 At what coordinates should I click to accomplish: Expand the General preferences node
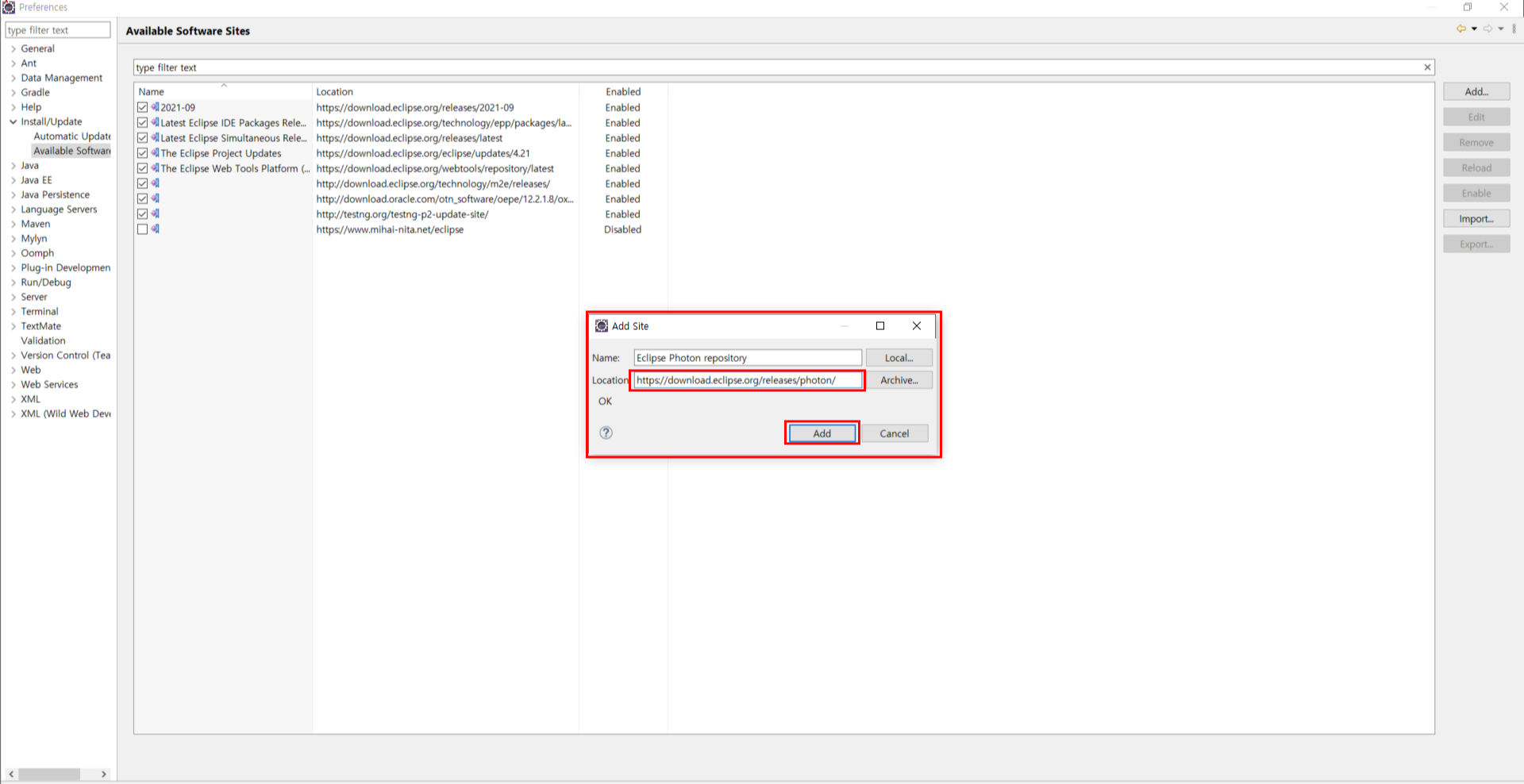click(13, 48)
